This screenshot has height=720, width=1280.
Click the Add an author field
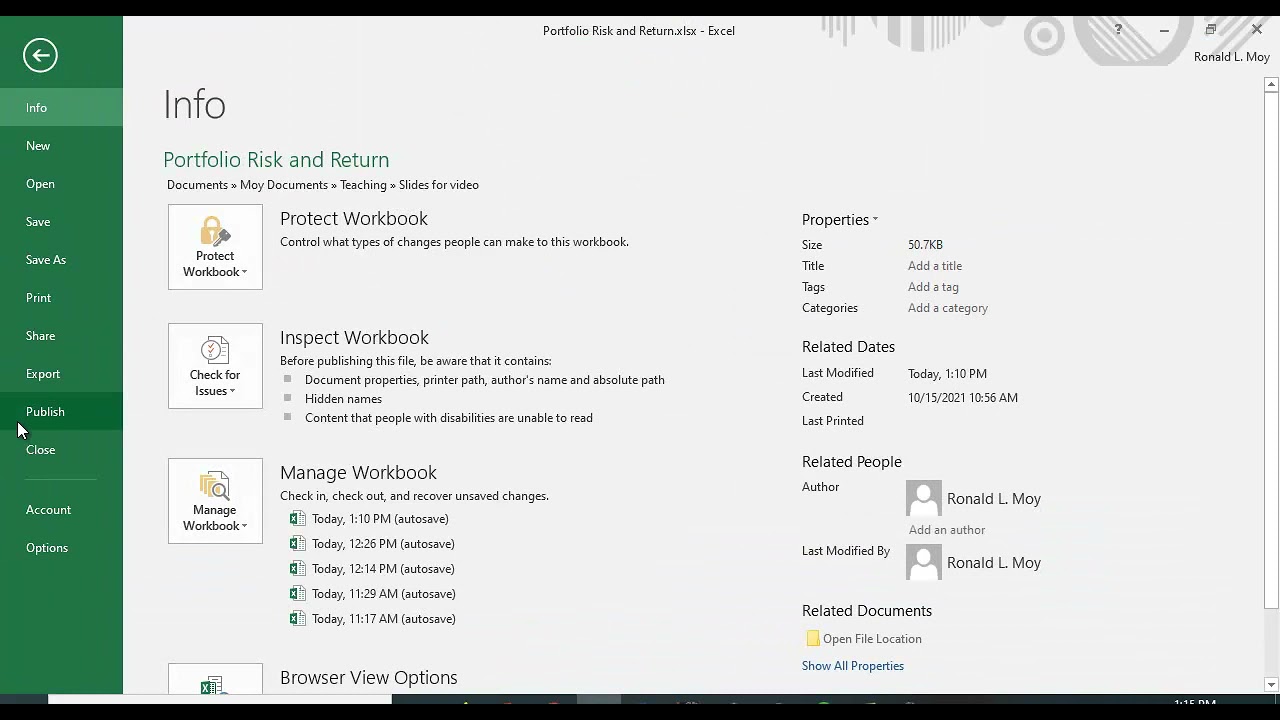[946, 530]
